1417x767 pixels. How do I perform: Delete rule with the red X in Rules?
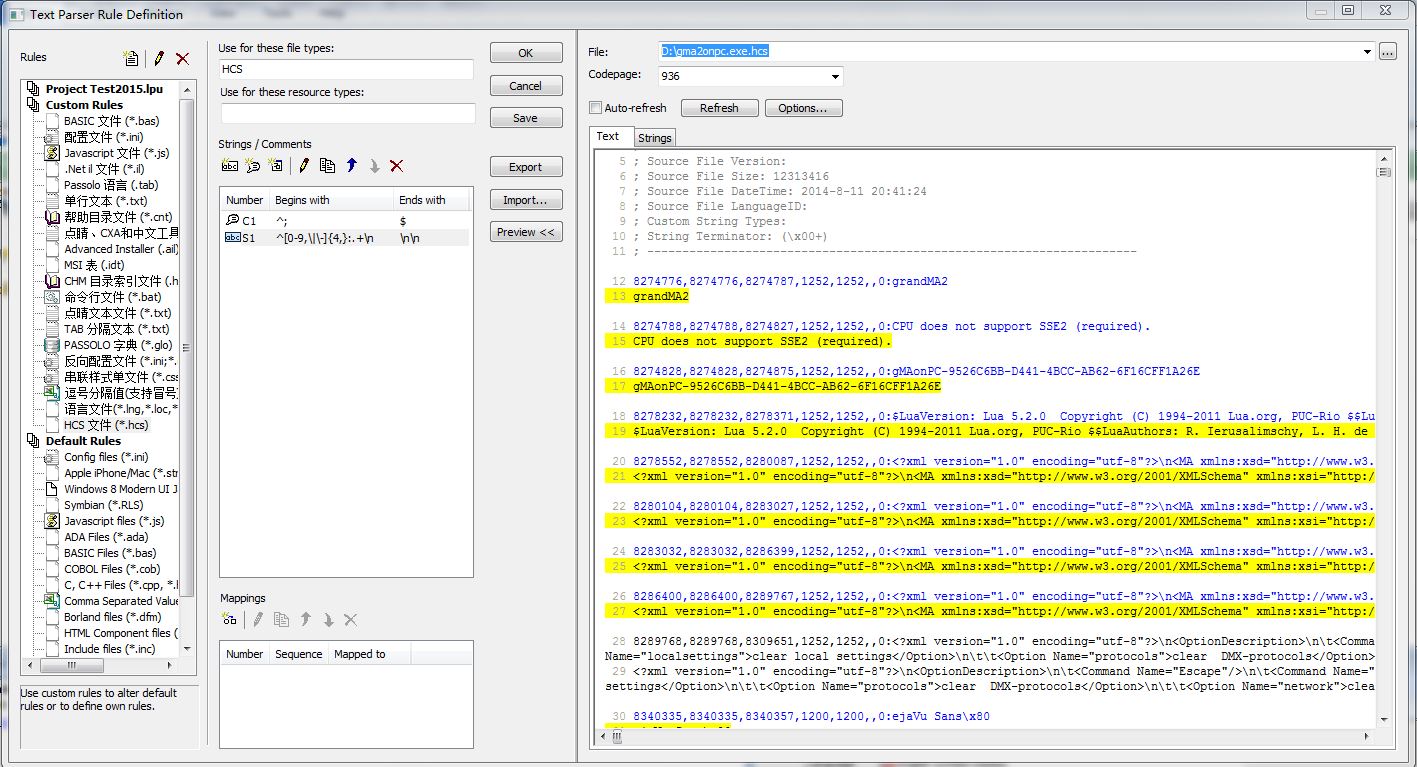pos(182,59)
